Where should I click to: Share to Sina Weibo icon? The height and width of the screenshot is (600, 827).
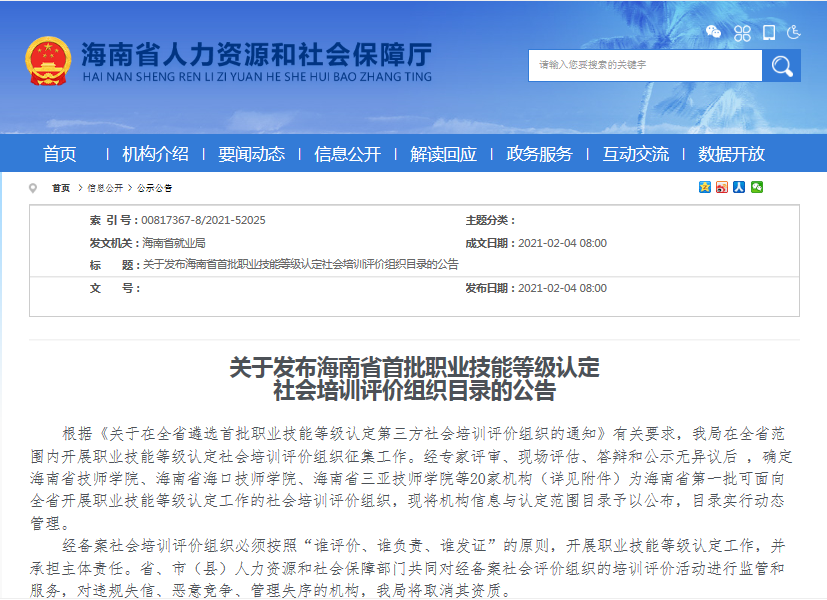tap(722, 187)
